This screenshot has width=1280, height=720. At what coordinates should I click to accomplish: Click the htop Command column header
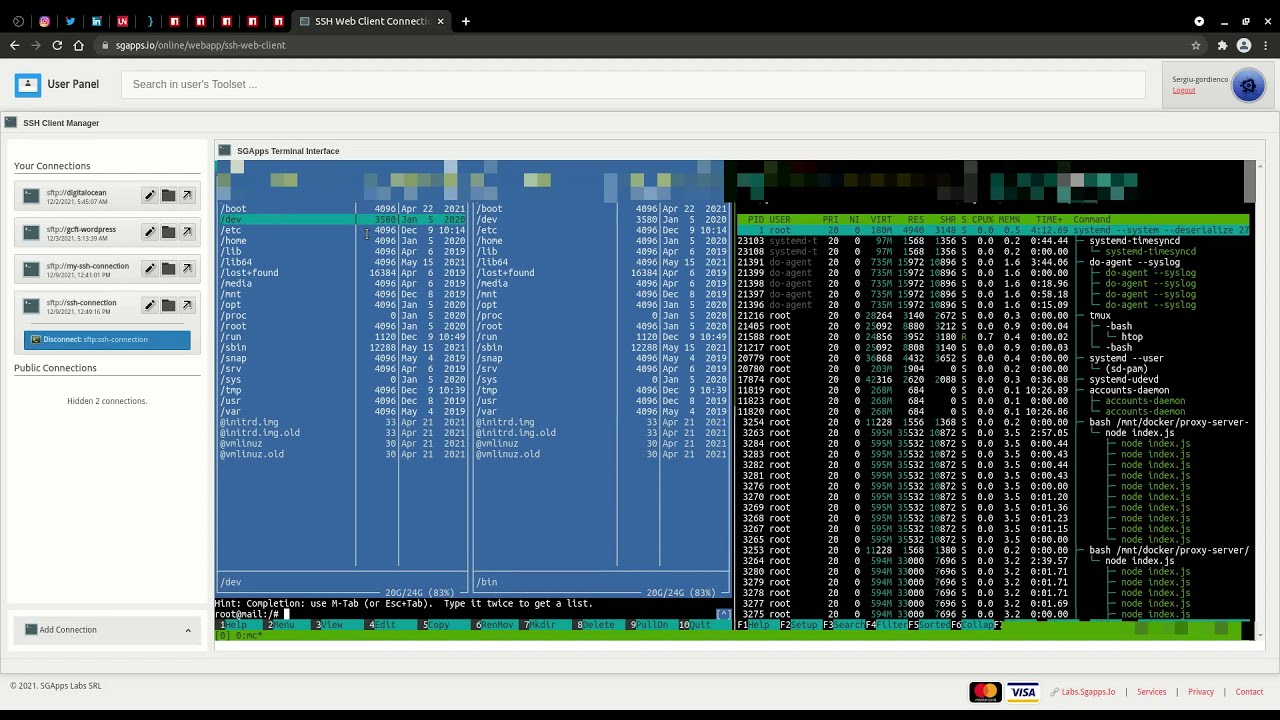pyautogui.click(x=1091, y=220)
